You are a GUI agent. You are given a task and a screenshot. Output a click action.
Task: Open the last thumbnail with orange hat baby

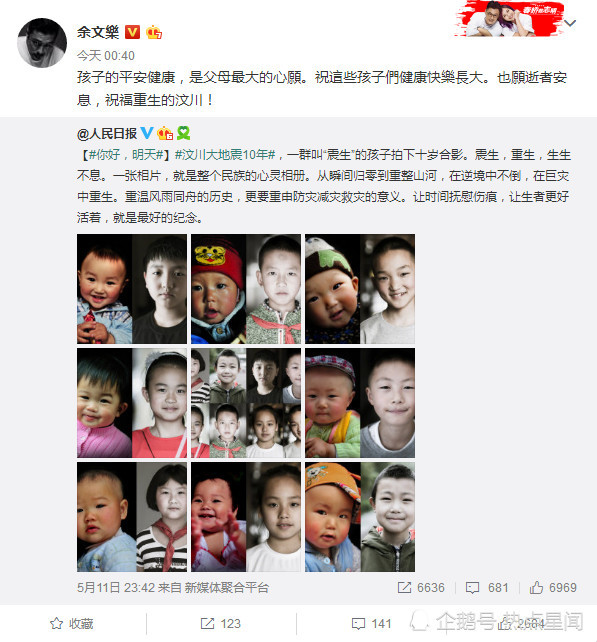pyautogui.click(x=360, y=517)
